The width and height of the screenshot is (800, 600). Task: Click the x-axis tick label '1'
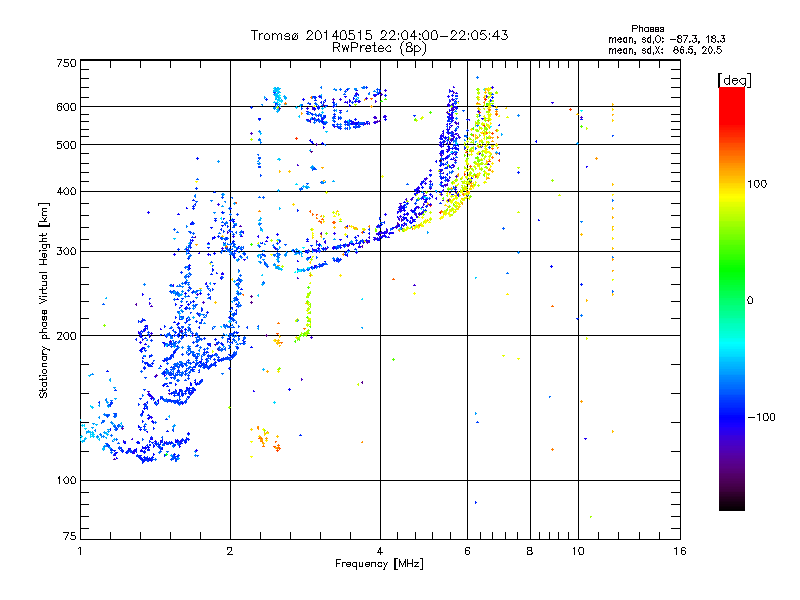coord(80,551)
